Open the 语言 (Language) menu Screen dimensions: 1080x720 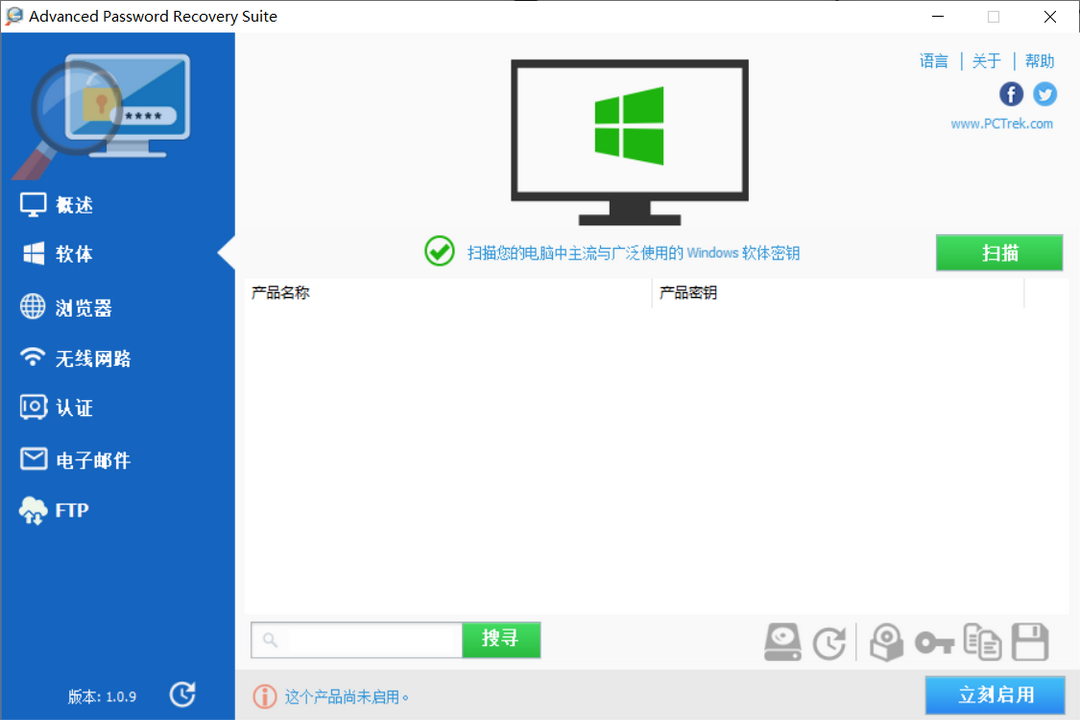click(x=933, y=60)
